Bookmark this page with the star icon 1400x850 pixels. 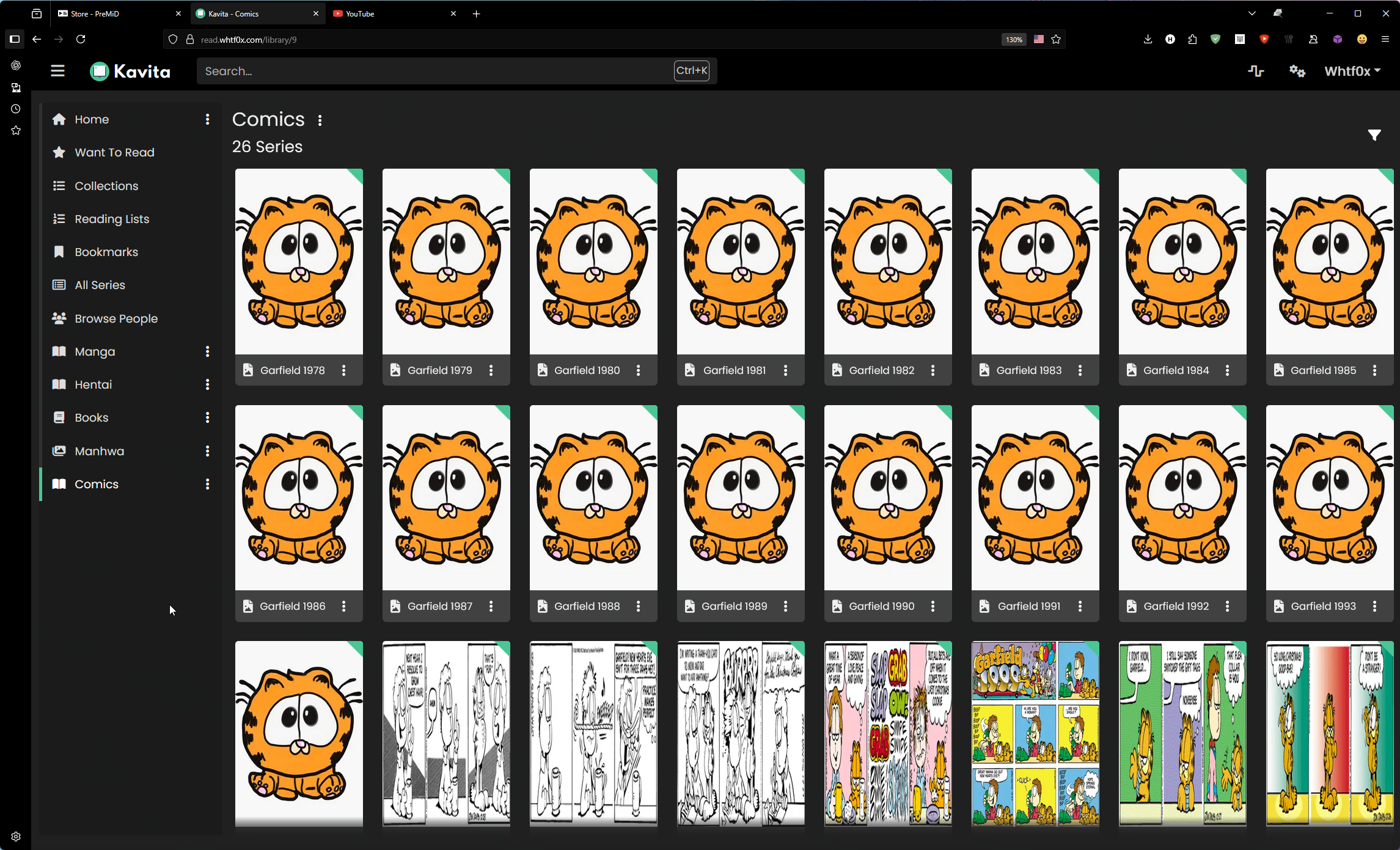[1056, 39]
